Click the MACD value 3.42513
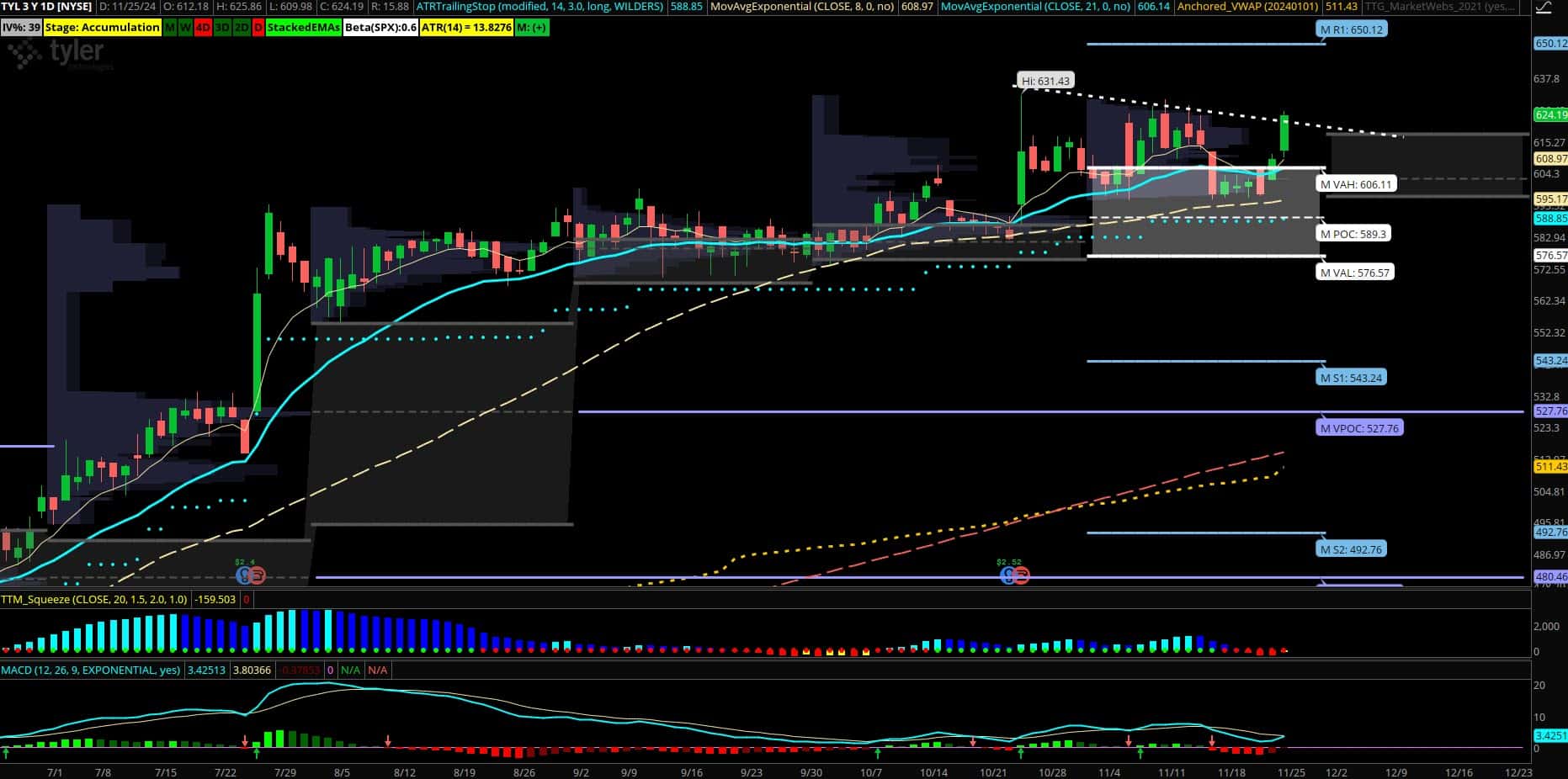The height and width of the screenshot is (779, 1568). point(205,670)
